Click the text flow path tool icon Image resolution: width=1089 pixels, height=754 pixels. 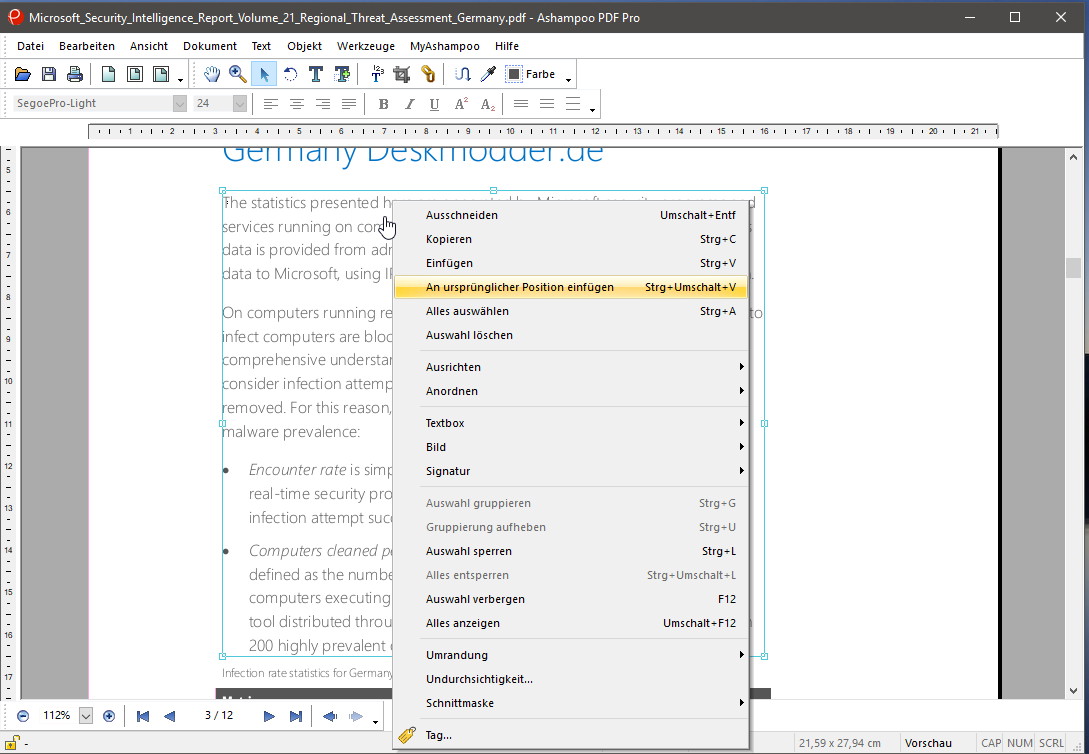(463, 74)
